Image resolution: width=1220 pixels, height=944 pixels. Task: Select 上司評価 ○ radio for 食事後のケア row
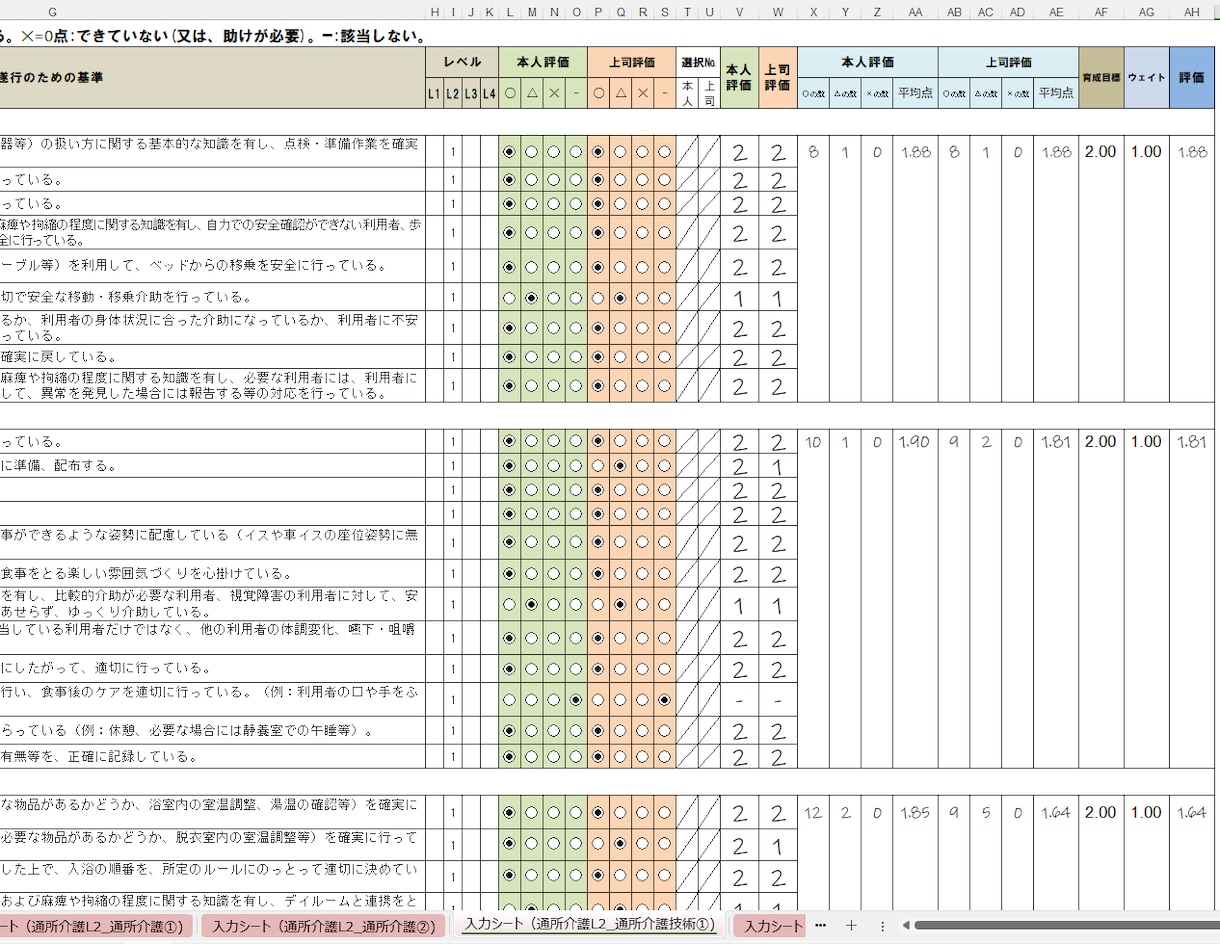click(599, 700)
